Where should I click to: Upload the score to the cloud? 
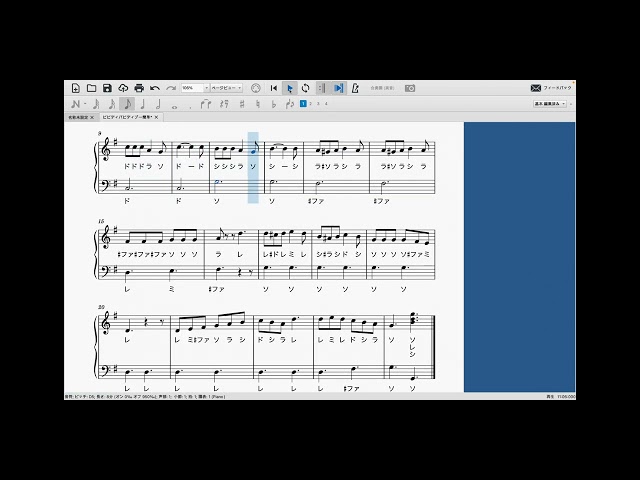(x=123, y=88)
